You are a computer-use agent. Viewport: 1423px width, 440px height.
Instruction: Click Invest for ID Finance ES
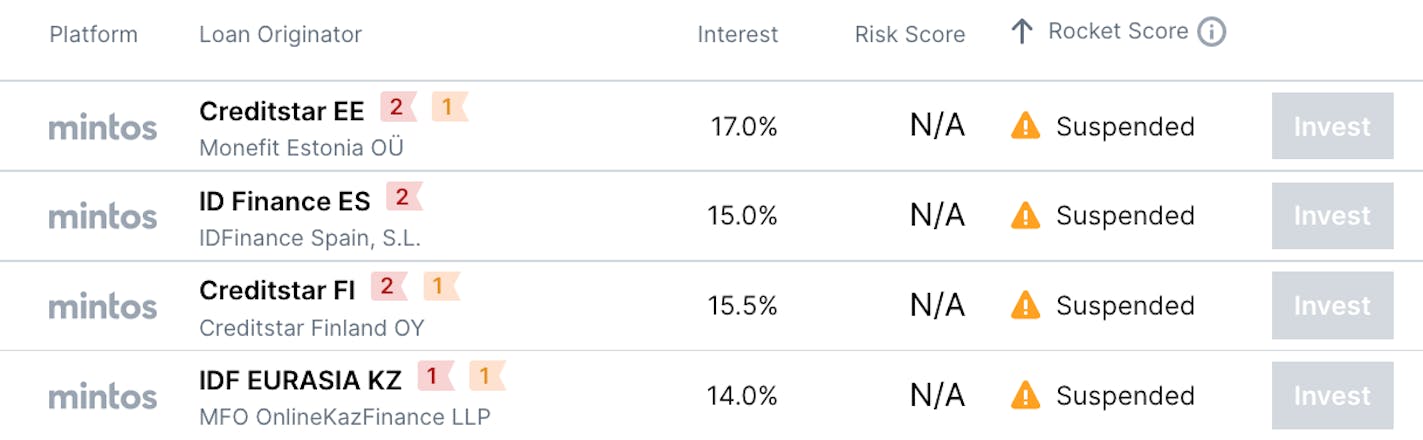[x=1332, y=216]
